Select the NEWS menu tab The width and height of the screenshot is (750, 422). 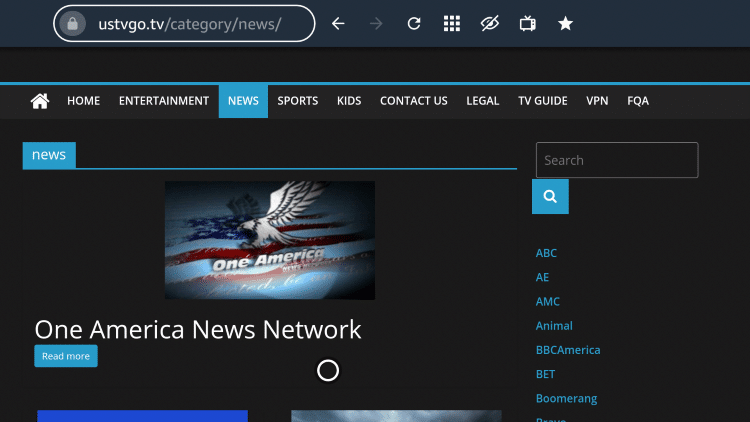click(243, 101)
